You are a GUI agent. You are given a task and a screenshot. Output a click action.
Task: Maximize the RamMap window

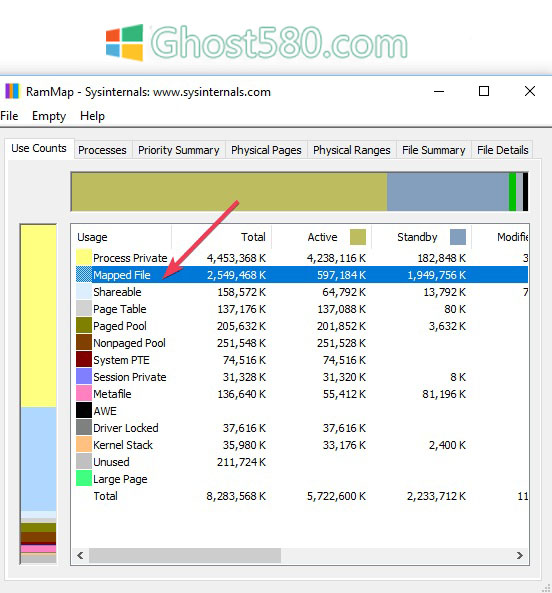pyautogui.click(x=484, y=91)
